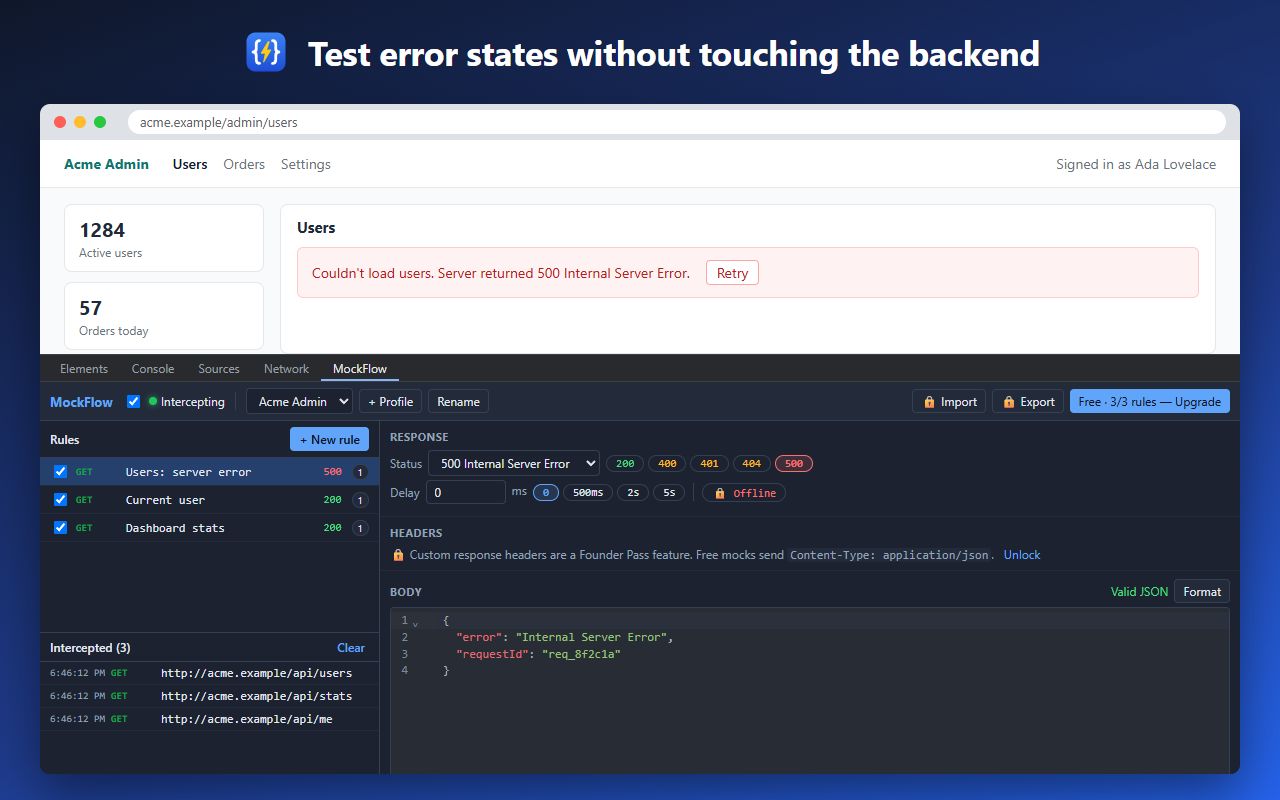Click the Import lock icon

[x=929, y=402]
